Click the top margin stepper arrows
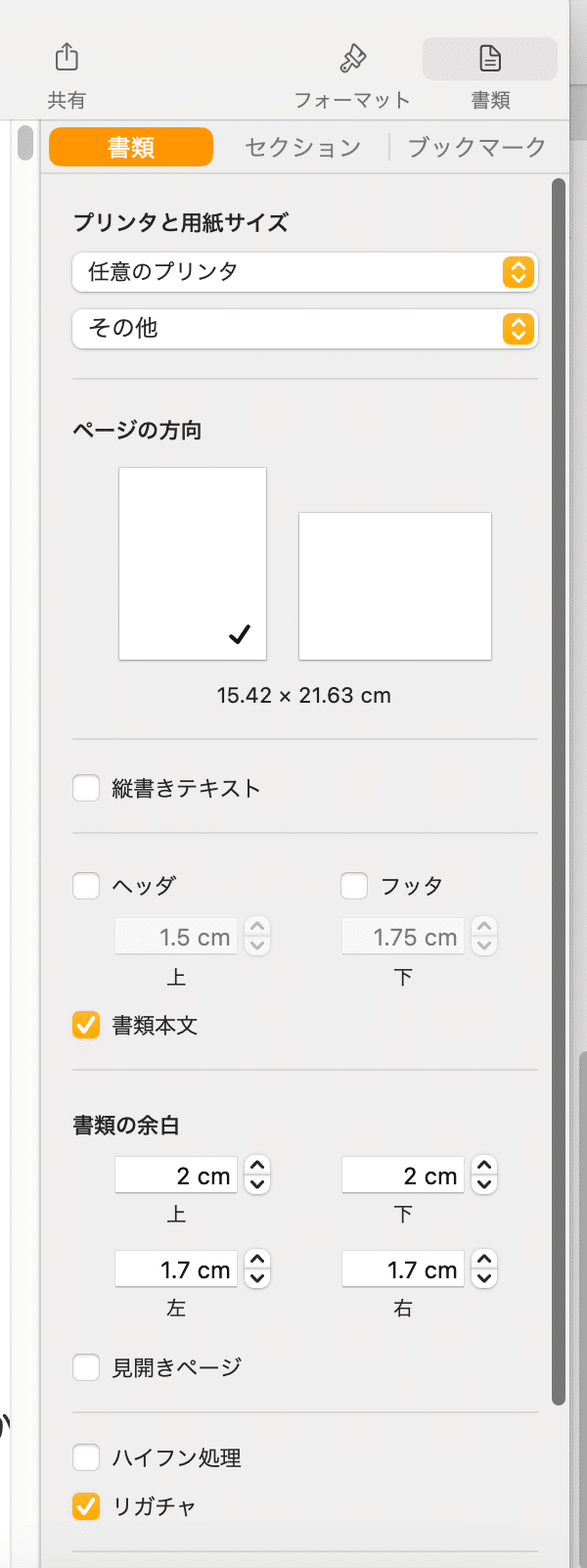This screenshot has width=587, height=1568. click(x=257, y=1175)
